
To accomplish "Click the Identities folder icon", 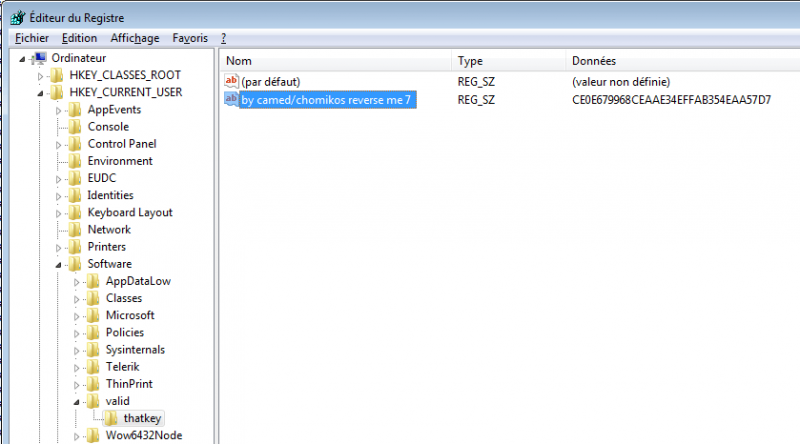I will [75, 195].
